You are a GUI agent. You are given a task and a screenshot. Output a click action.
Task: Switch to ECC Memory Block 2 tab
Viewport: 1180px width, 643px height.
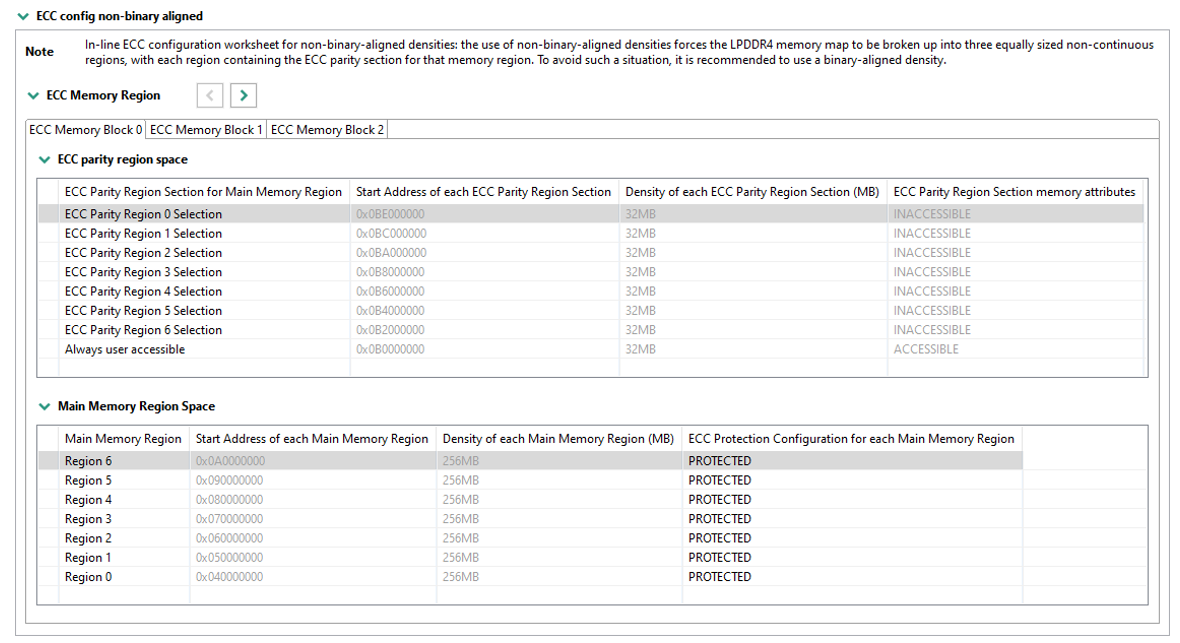point(327,130)
